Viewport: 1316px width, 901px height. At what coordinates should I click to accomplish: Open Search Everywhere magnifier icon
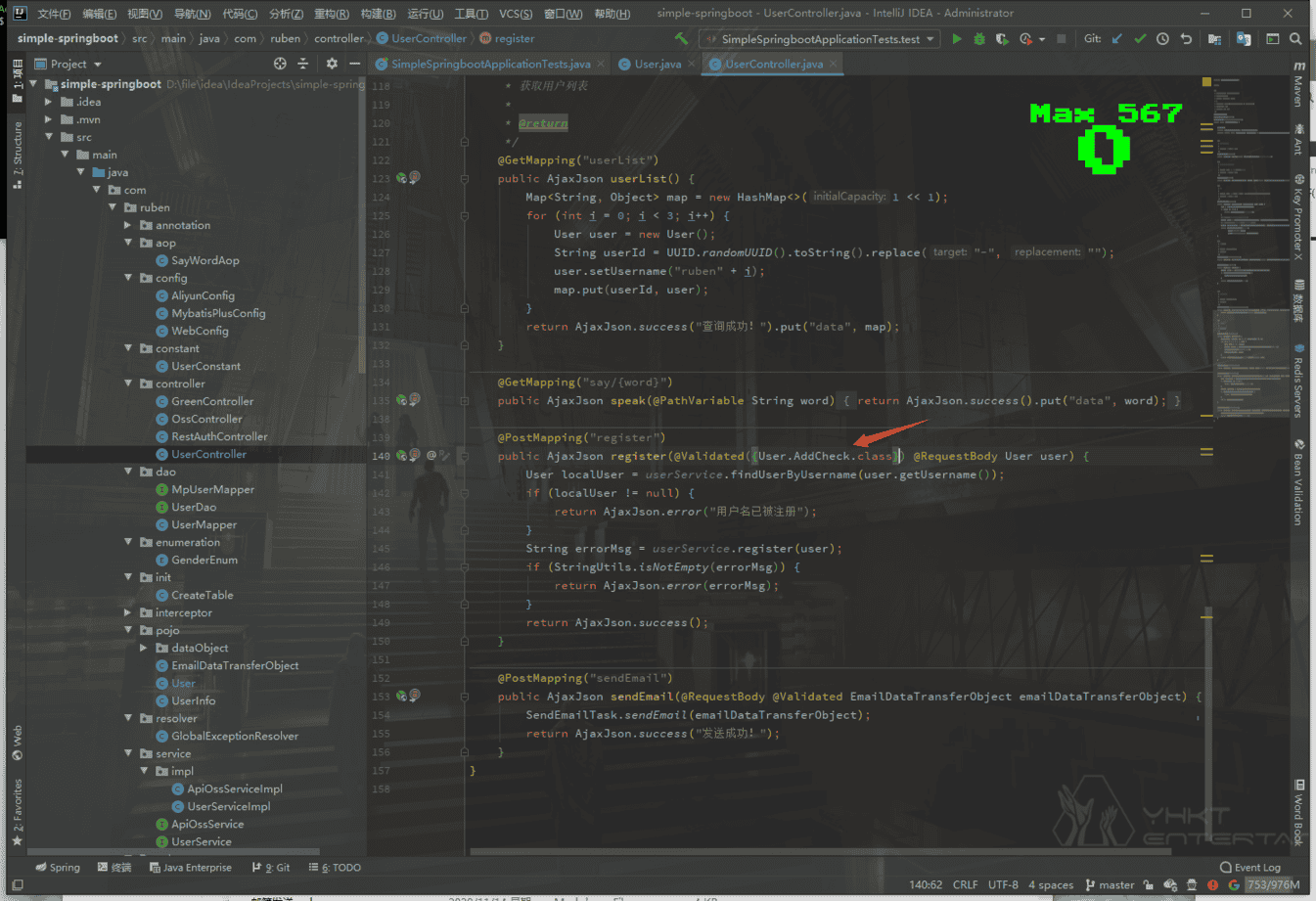click(x=1295, y=39)
